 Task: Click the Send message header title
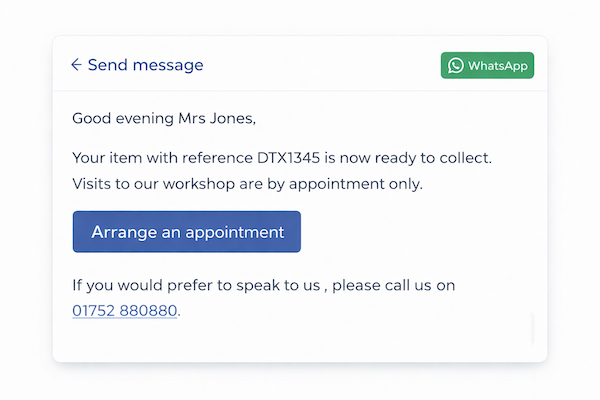pyautogui.click(x=145, y=65)
